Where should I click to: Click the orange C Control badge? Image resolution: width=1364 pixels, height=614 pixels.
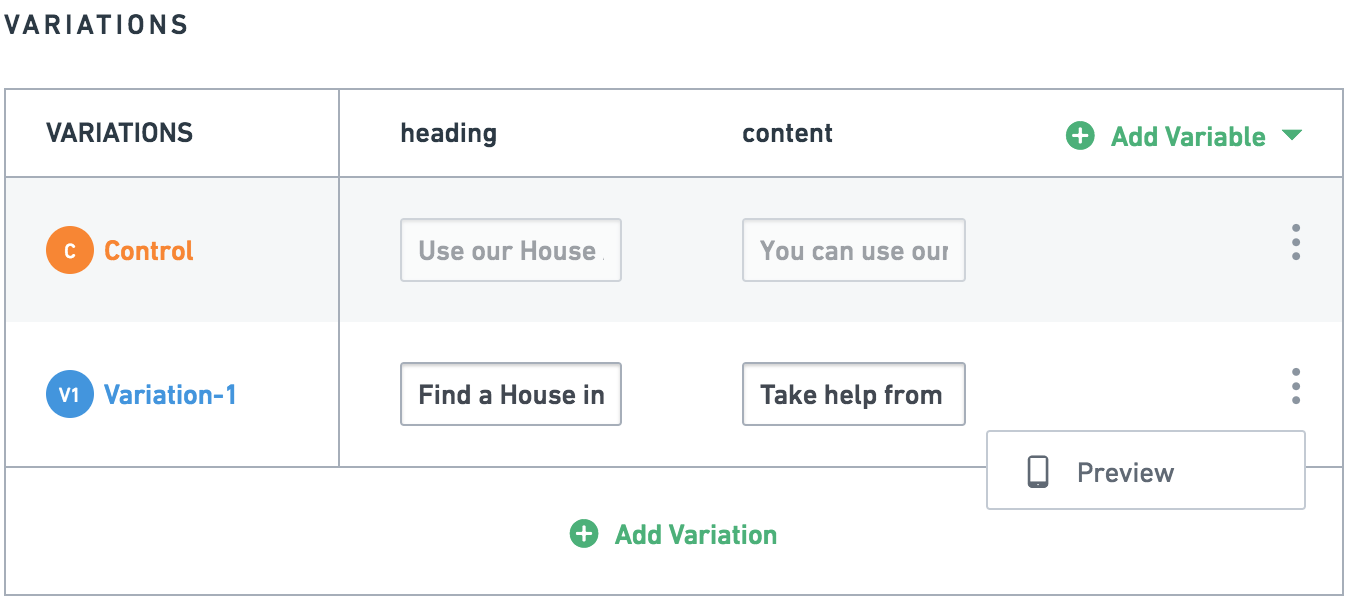[x=70, y=250]
